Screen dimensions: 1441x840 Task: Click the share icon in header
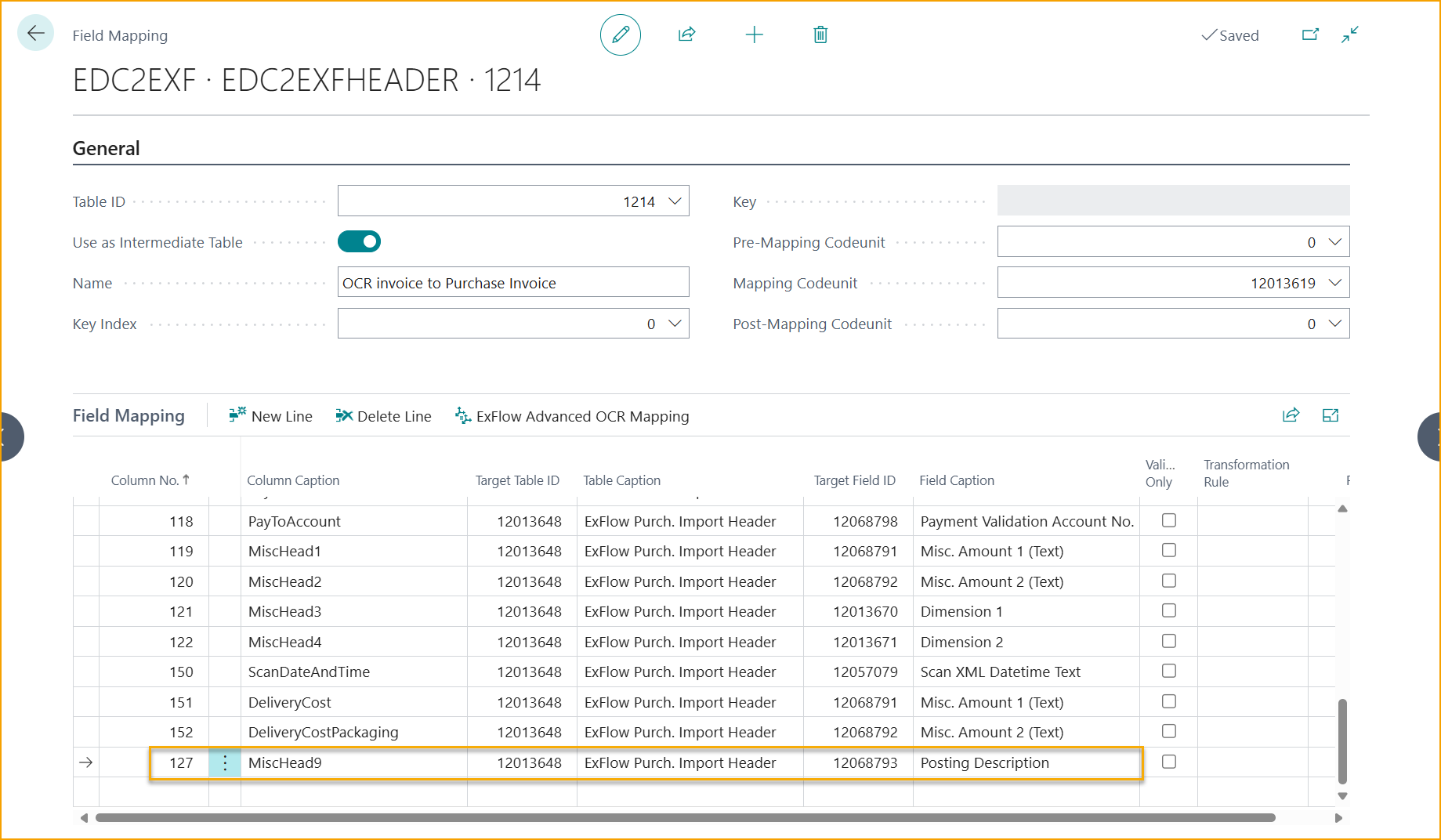pos(686,34)
